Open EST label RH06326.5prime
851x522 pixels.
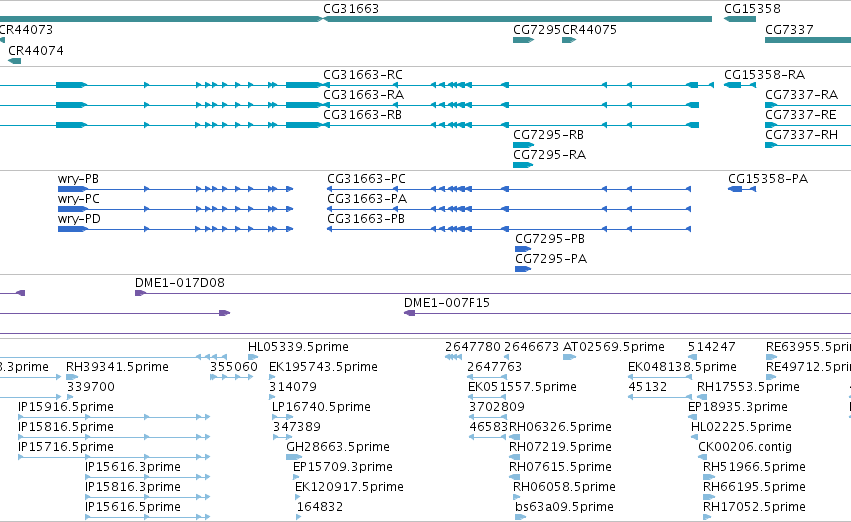560,427
